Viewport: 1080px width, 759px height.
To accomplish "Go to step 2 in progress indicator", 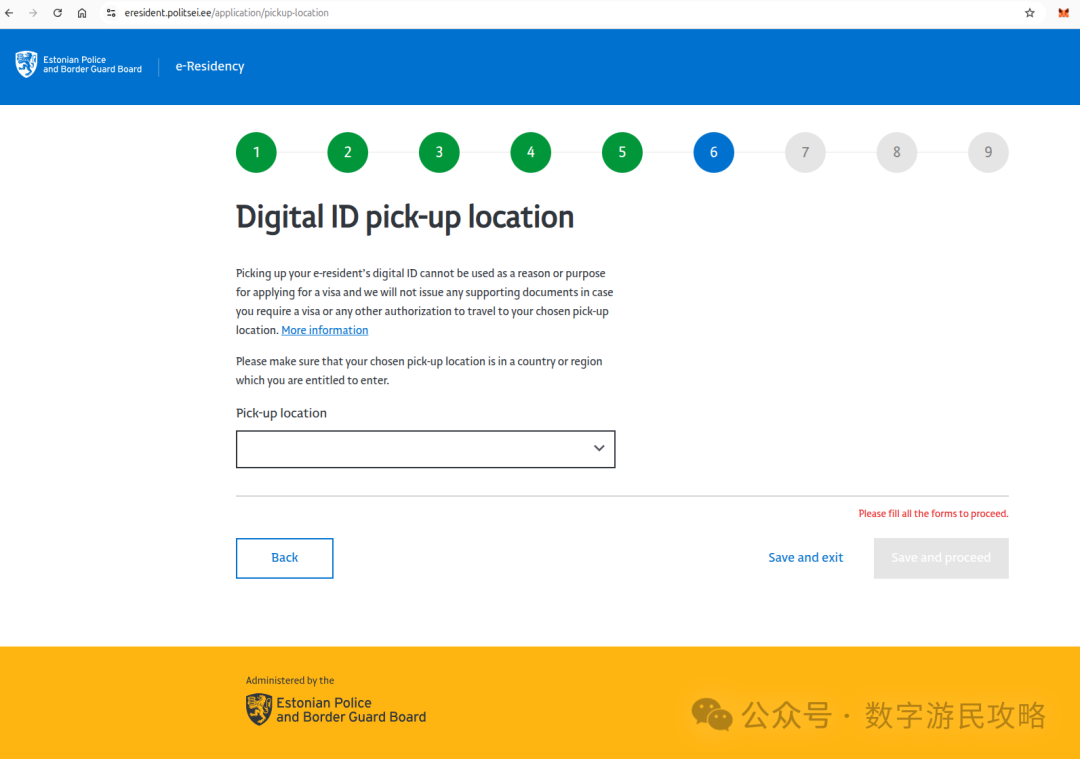I will point(348,152).
